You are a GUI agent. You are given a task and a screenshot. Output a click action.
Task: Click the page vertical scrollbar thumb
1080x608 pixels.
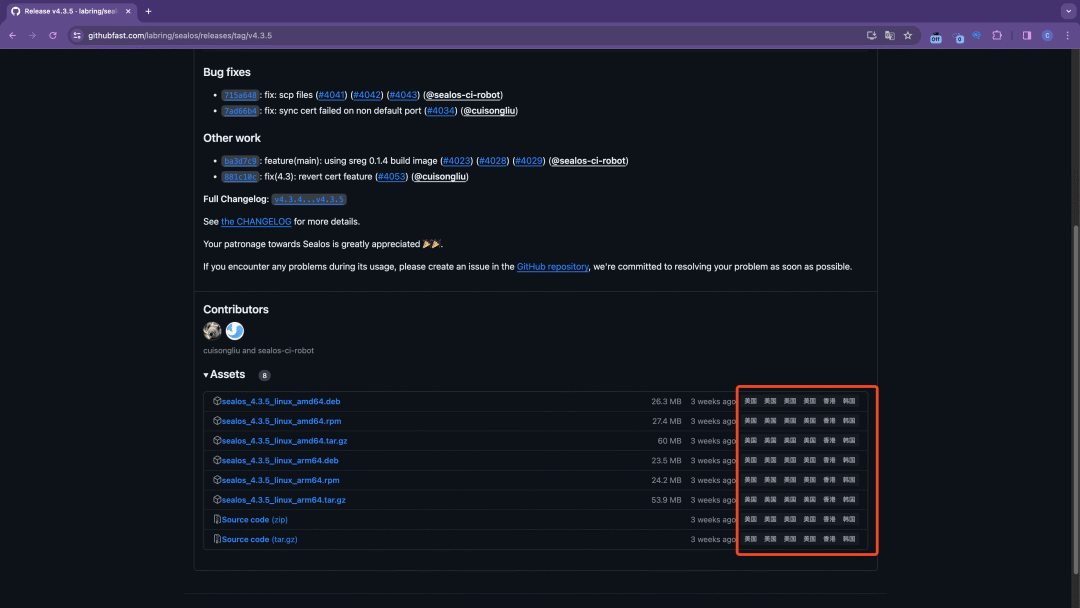pos(1075,399)
